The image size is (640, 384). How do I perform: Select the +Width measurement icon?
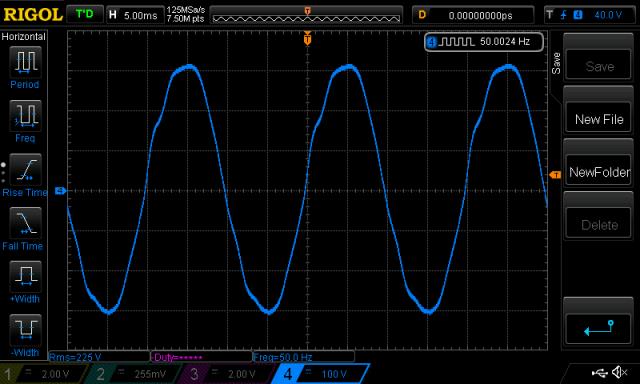[x=25, y=276]
